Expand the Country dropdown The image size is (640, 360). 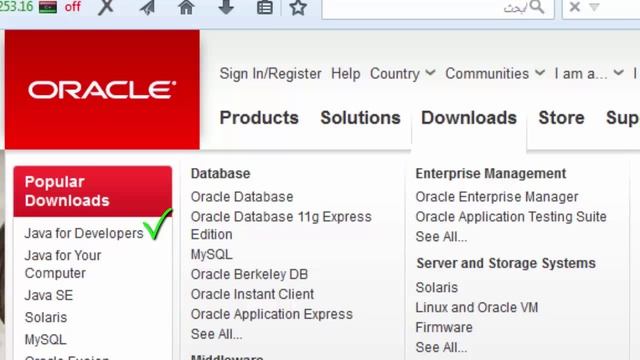coord(402,73)
